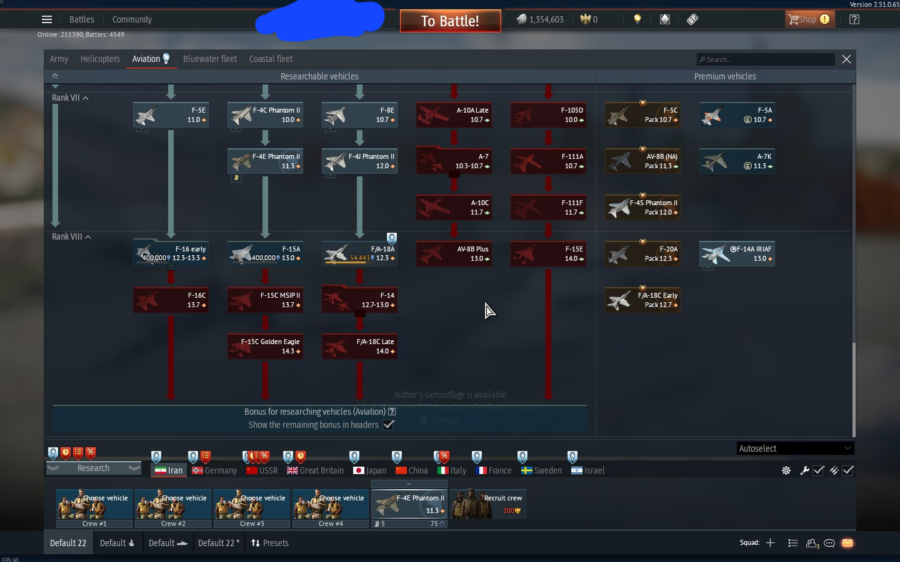Collapse the Rank VII section
Screen dimensions: 900x562
point(86,98)
